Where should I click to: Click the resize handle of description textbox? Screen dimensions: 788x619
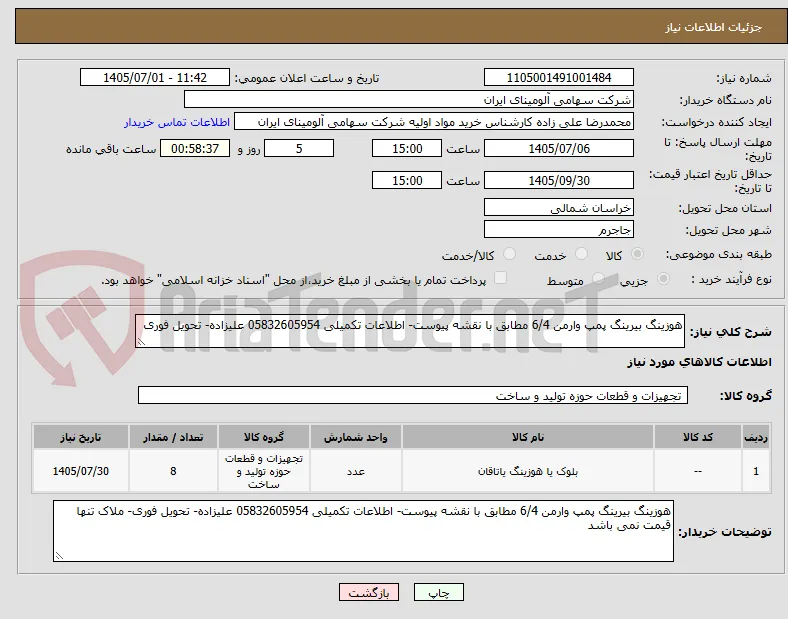141,342
